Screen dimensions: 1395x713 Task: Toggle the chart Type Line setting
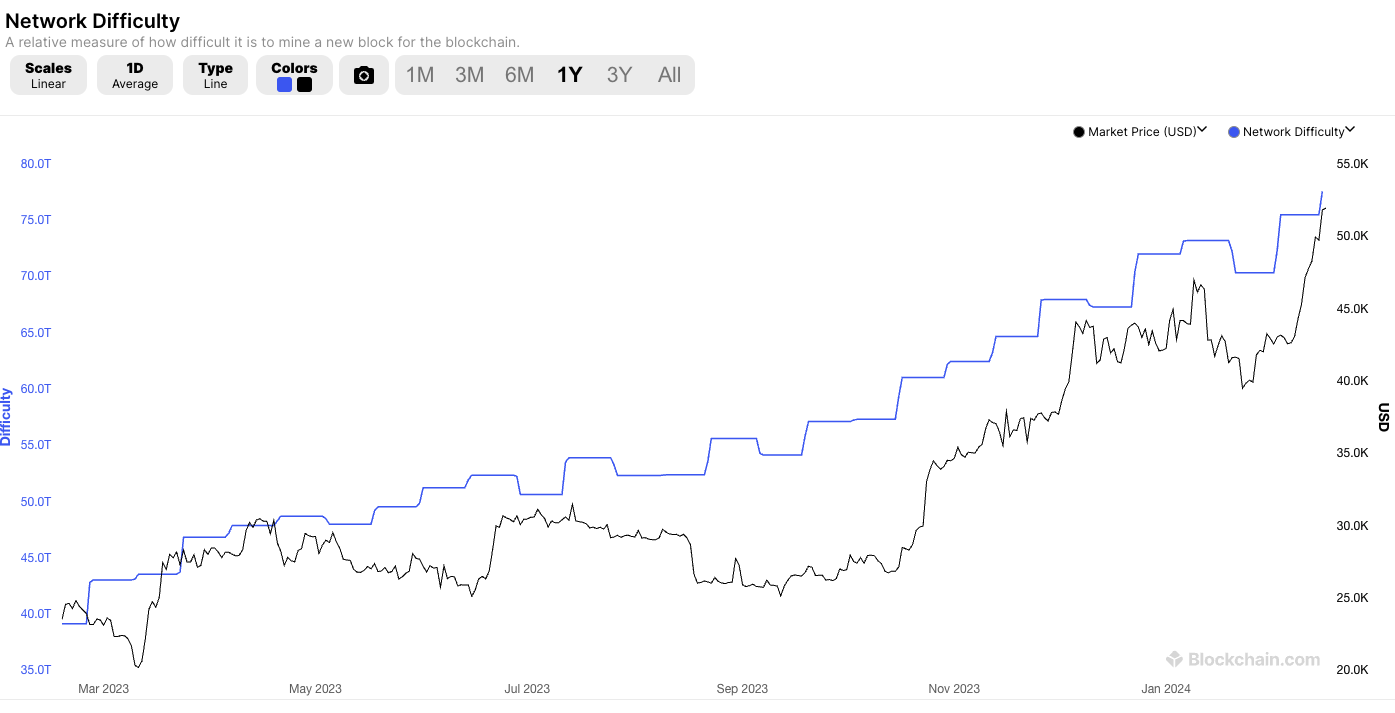215,75
